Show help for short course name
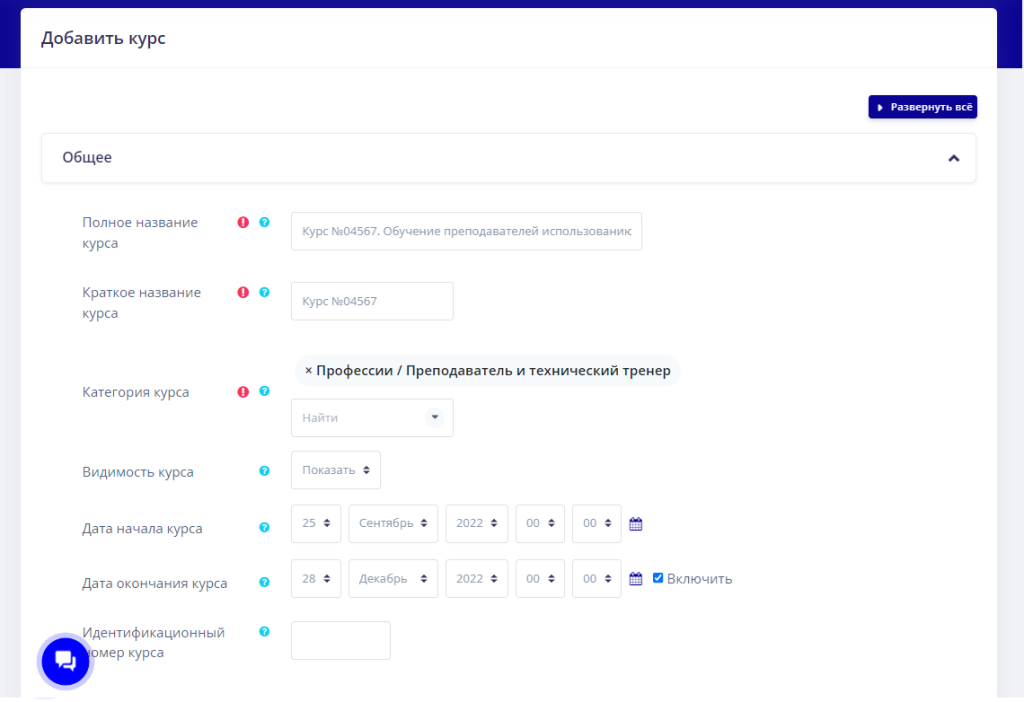 click(x=264, y=292)
